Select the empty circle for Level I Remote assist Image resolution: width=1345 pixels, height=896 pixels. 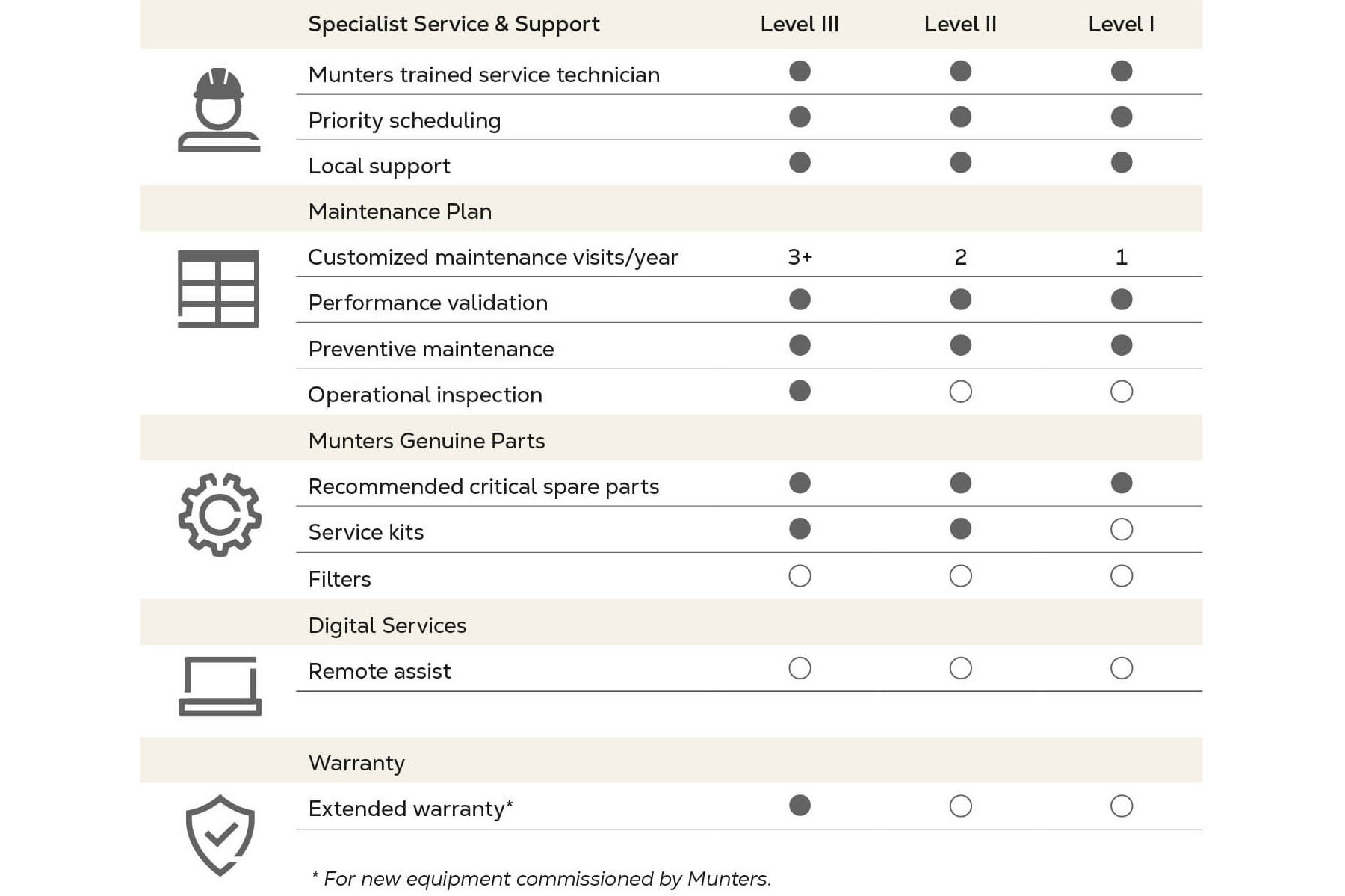1121,668
